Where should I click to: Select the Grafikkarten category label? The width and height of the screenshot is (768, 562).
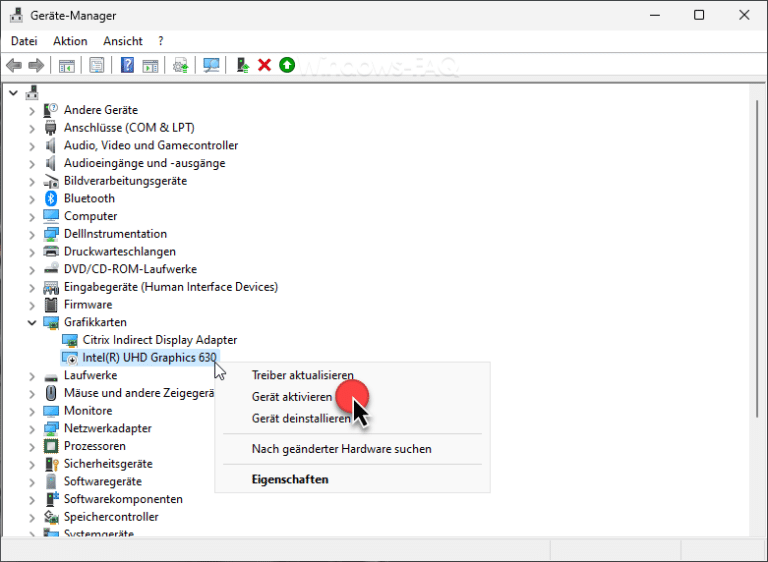[x=95, y=322]
